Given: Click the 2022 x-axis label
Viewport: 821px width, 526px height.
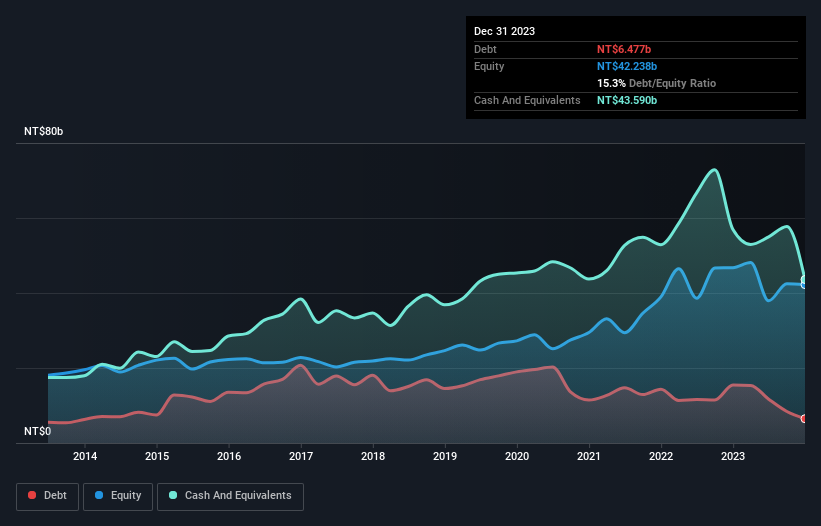Looking at the screenshot, I should pos(661,456).
